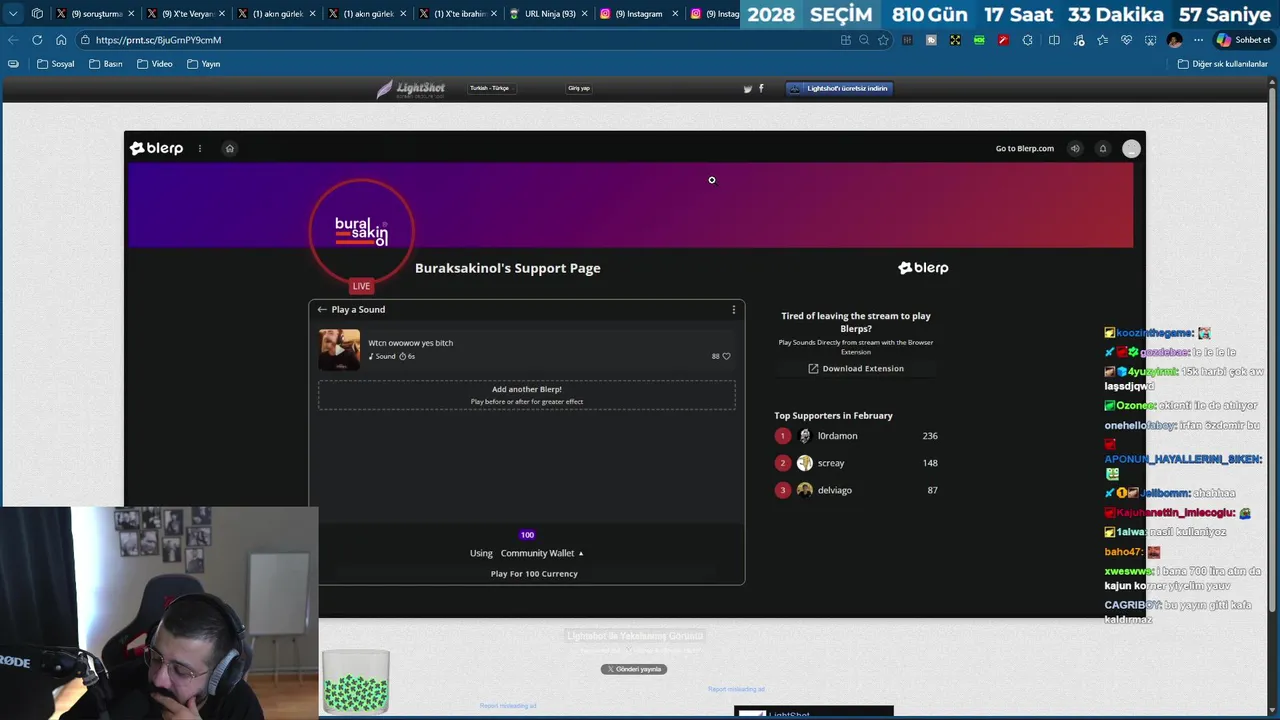Open Blerp notifications bell
1280x720 pixels.
[x=1103, y=148]
